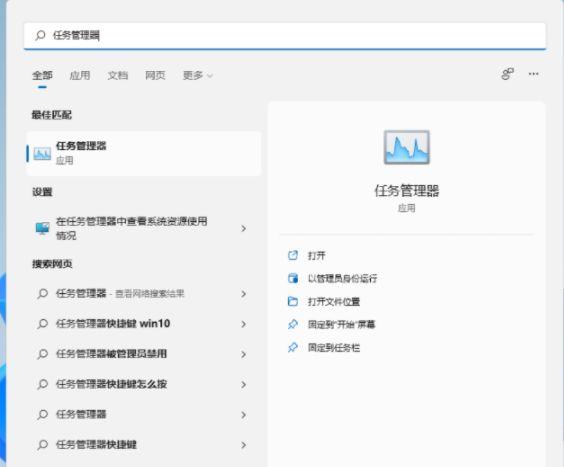Click the shield icon for run as administrator

(293, 278)
